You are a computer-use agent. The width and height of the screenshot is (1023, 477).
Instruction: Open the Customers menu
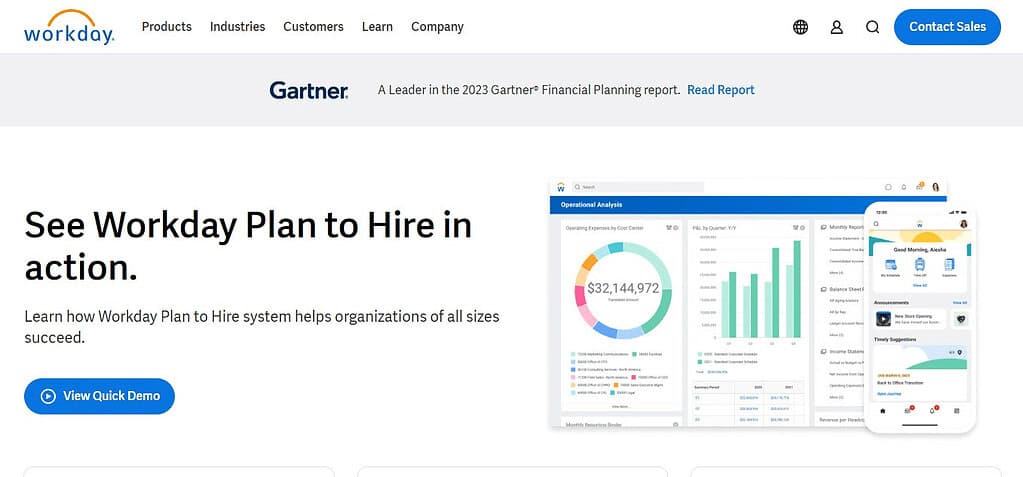coord(313,27)
